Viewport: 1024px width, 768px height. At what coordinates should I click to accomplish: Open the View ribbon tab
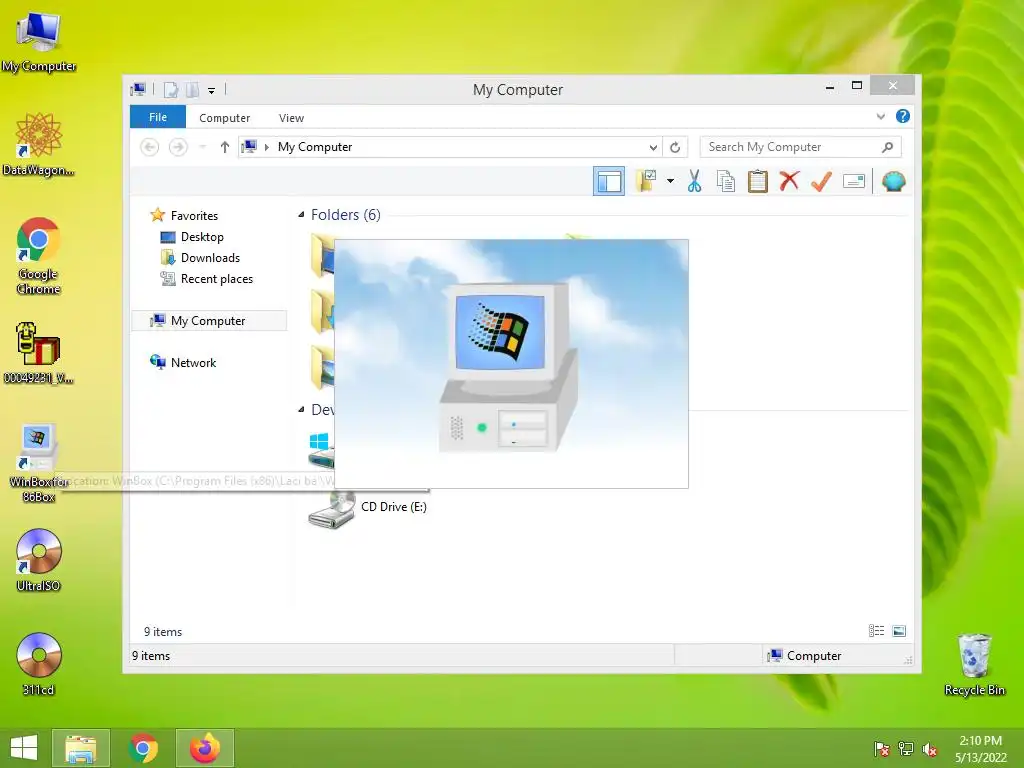[291, 118]
